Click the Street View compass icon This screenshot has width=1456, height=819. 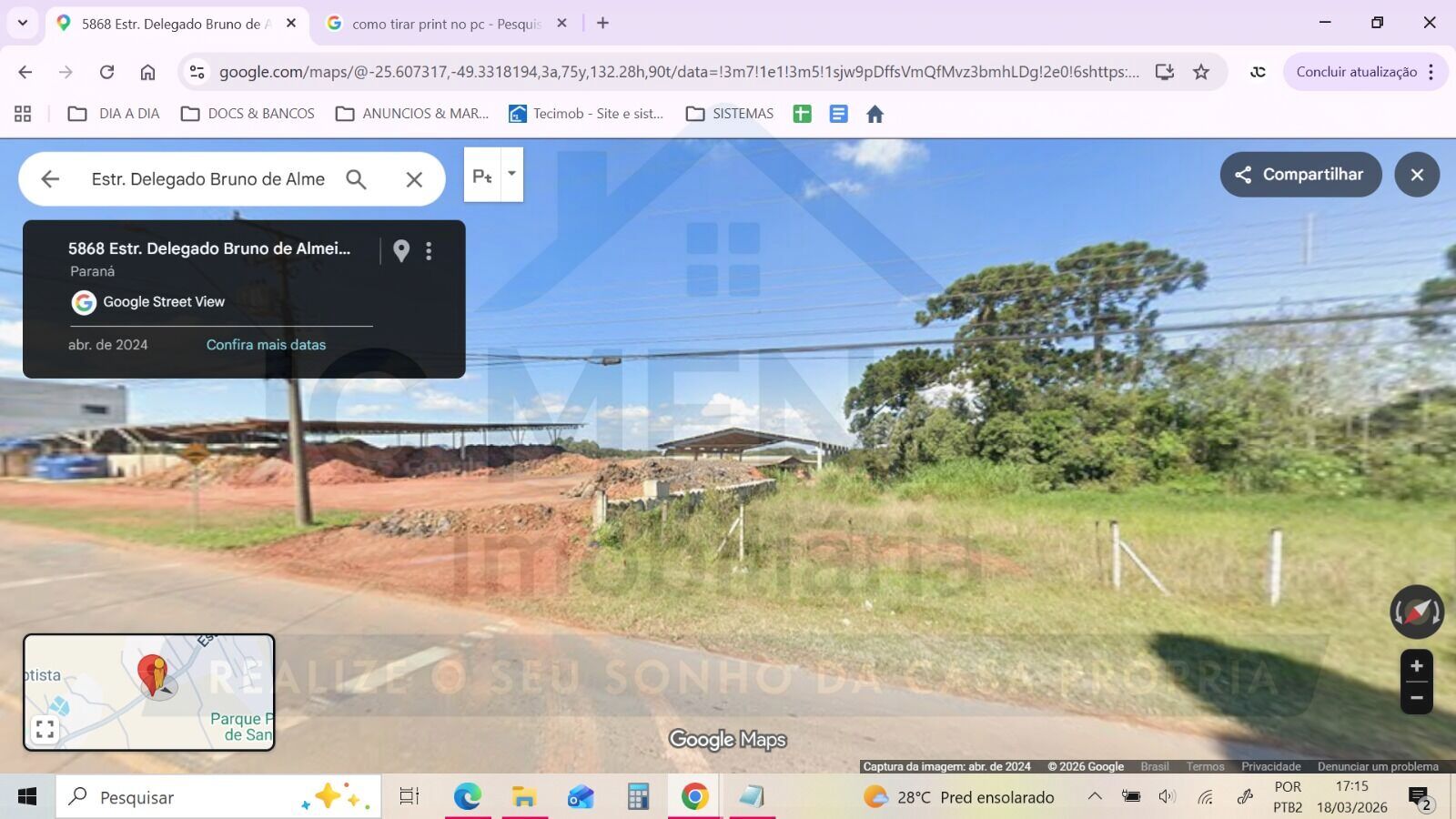[1416, 612]
